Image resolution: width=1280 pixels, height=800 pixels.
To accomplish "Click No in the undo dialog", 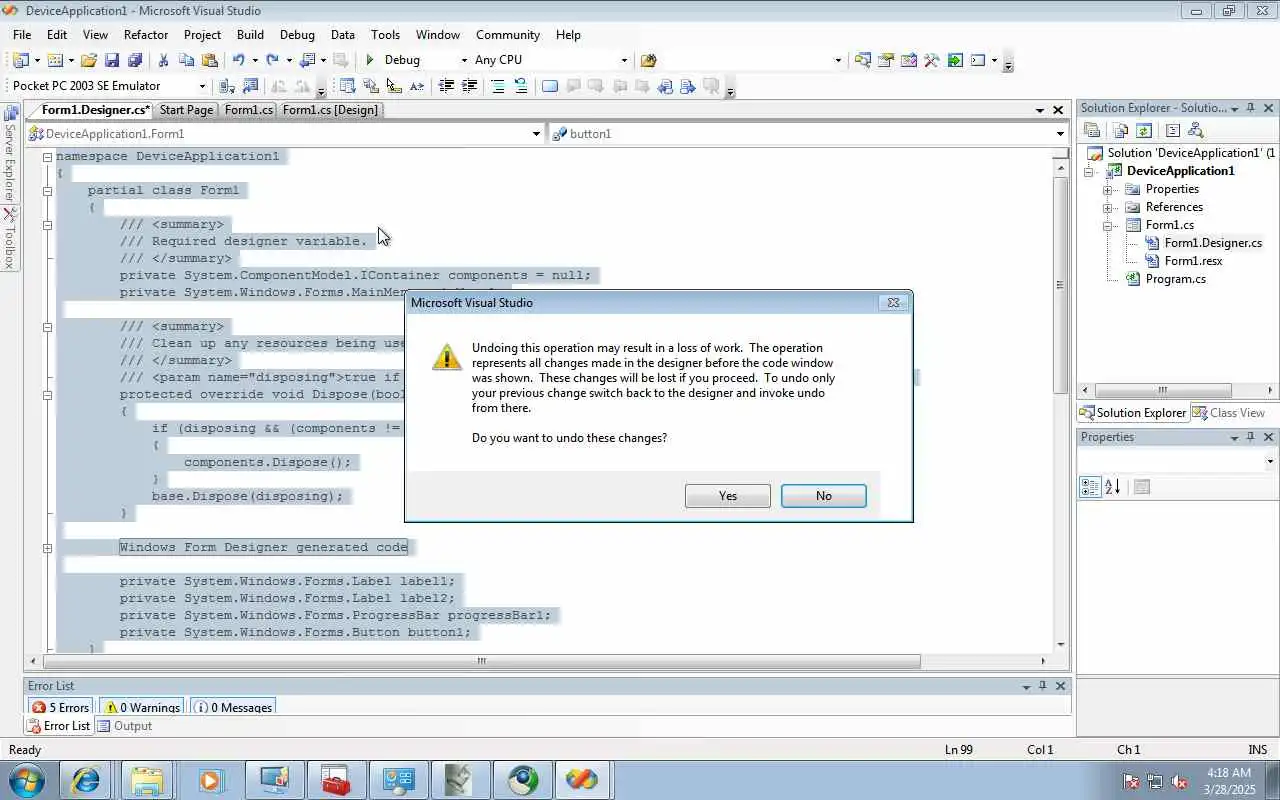I will (824, 496).
